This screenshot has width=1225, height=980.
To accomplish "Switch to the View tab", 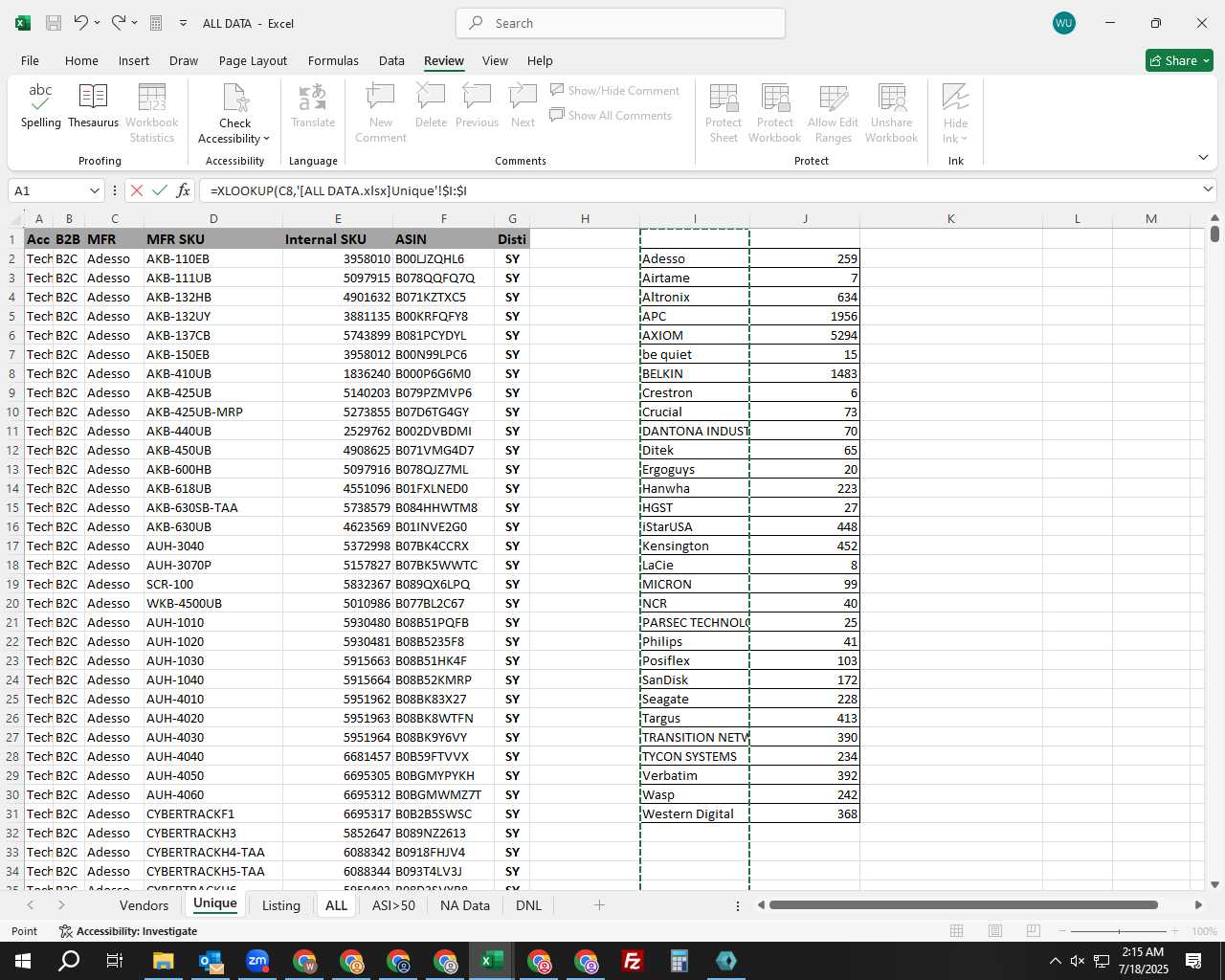I will tap(495, 60).
